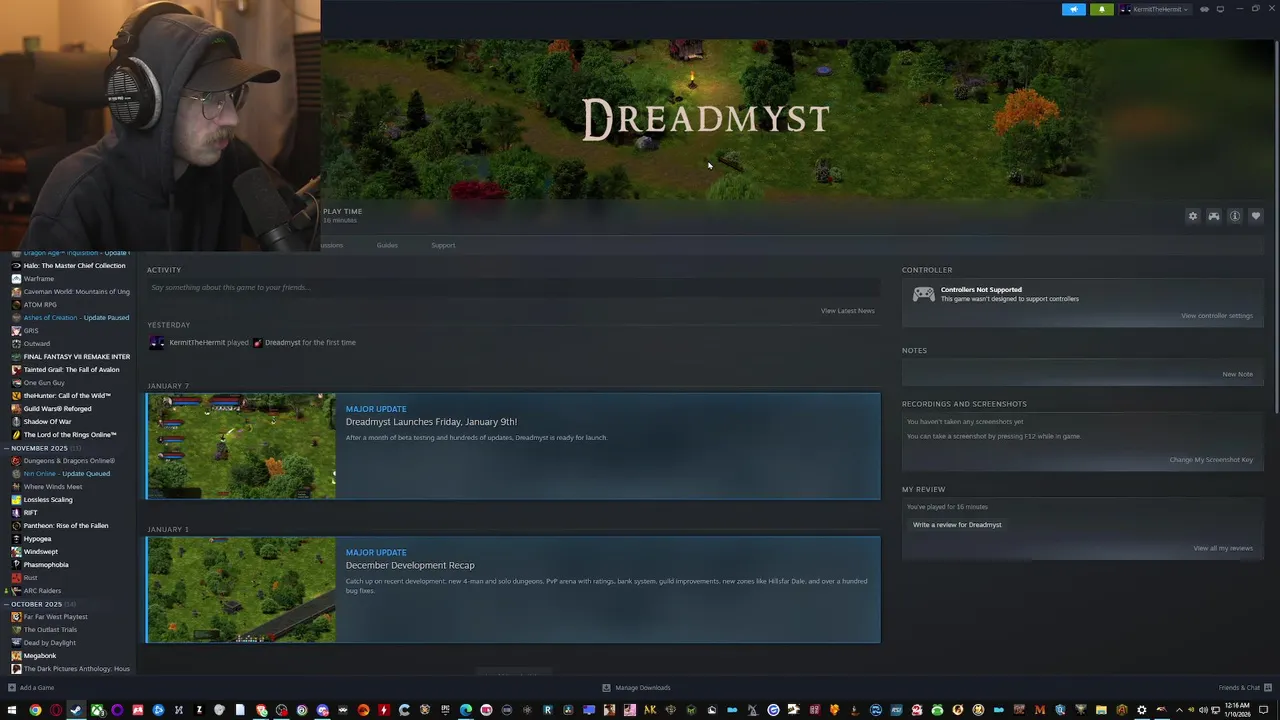Screen dimensions: 1280x720
Task: Select Shadow Of War in library
Action: pyautogui.click(x=47, y=421)
